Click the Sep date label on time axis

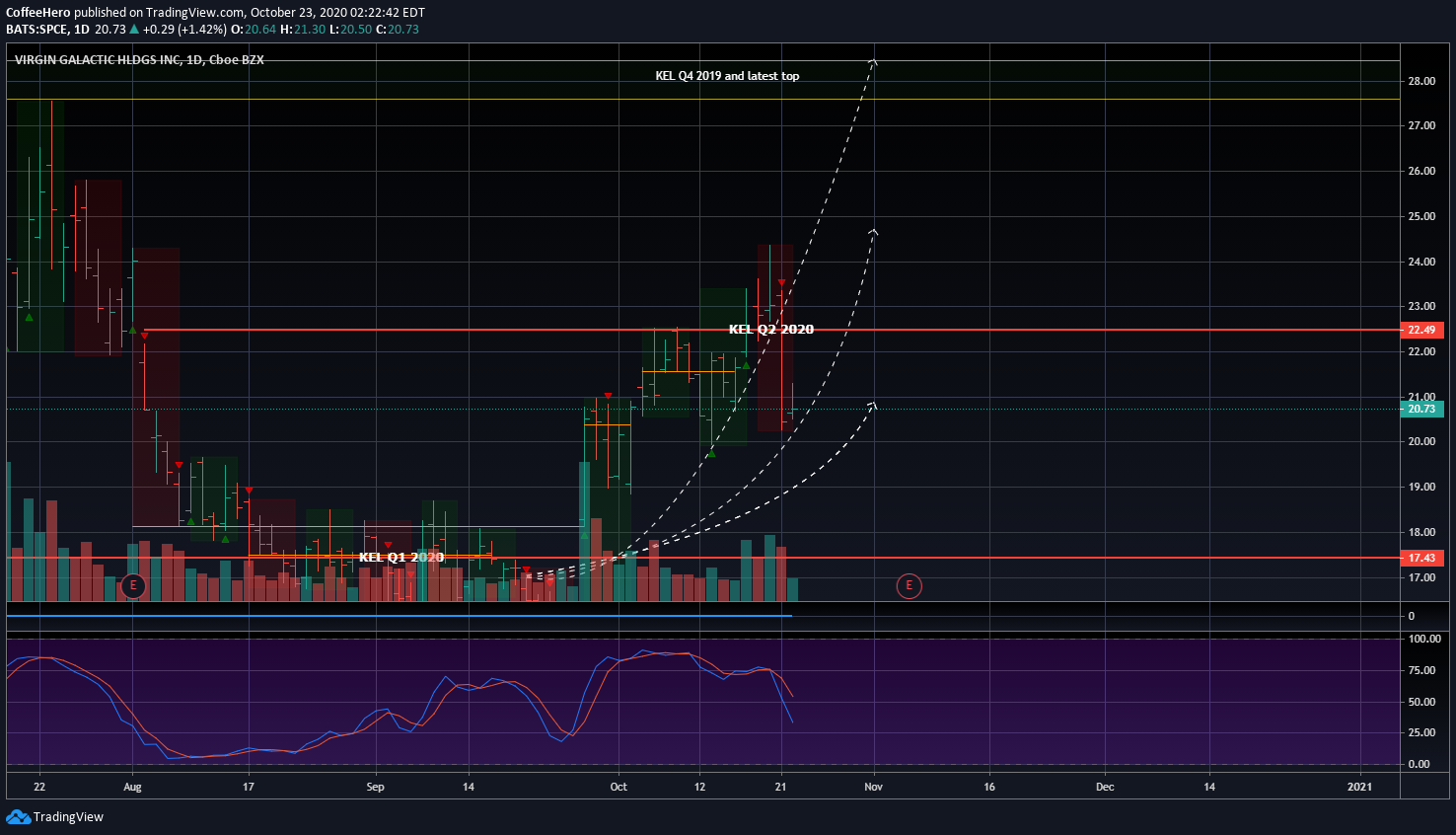[x=375, y=787]
